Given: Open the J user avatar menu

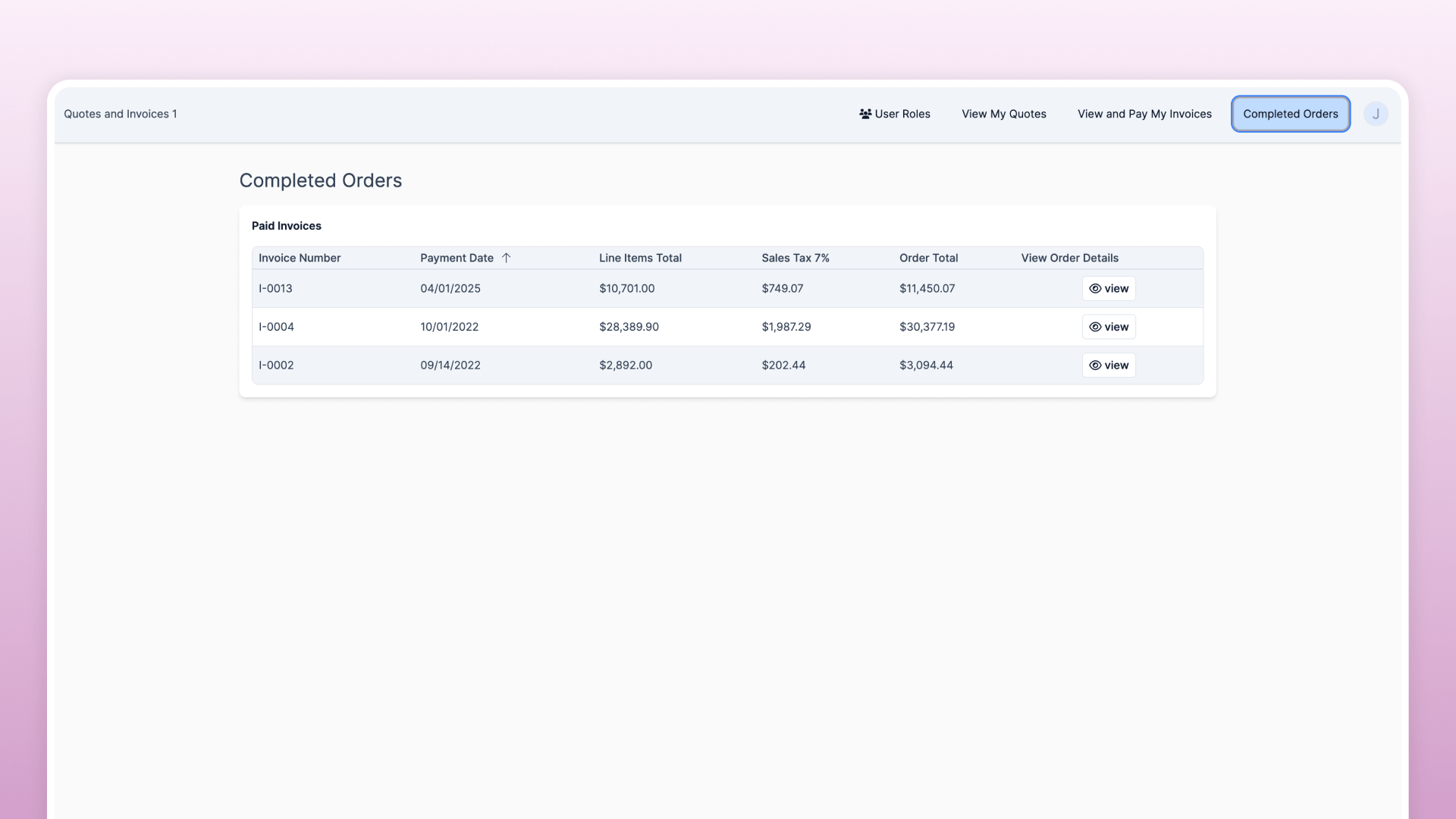Looking at the screenshot, I should click(x=1376, y=114).
